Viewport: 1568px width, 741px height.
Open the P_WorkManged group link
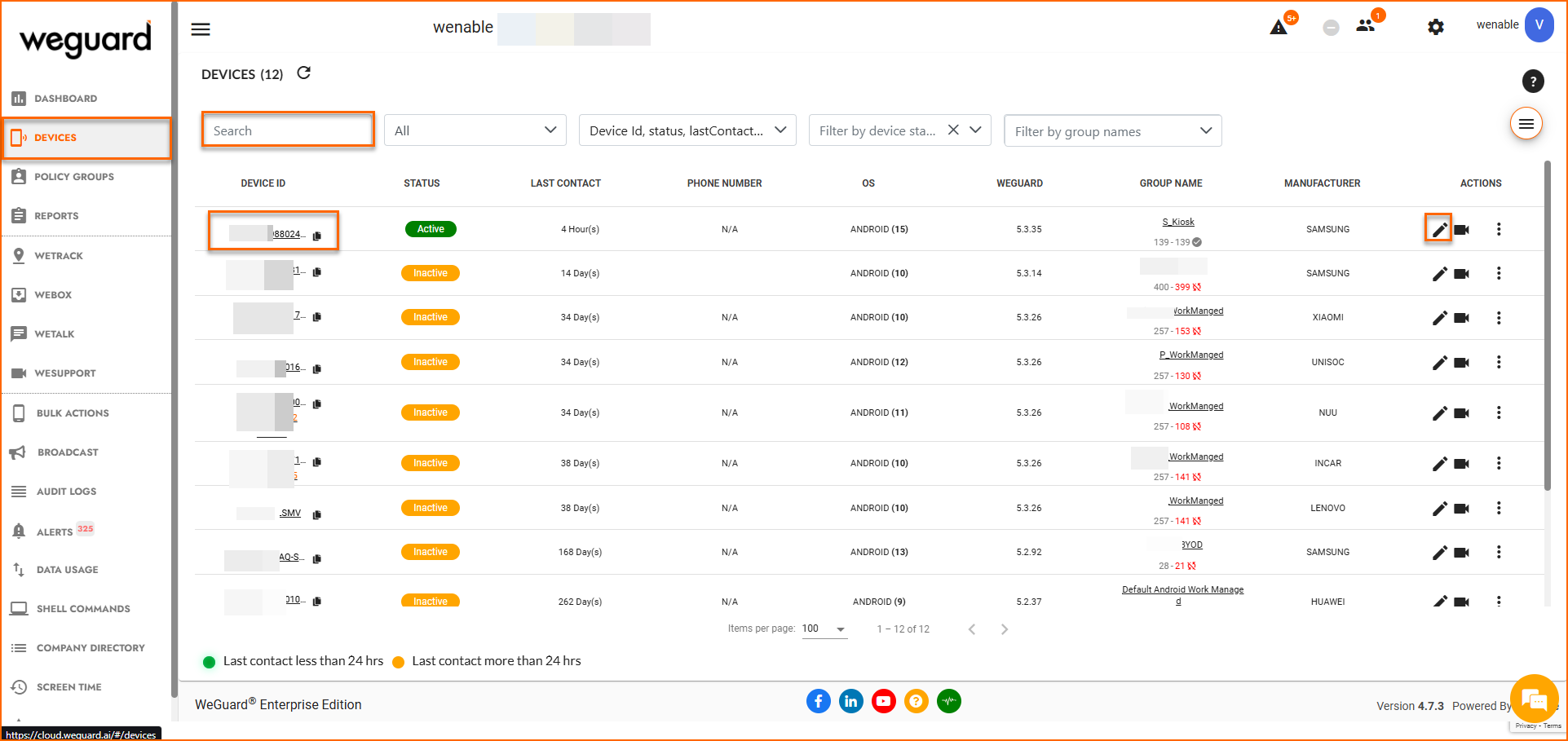tap(1191, 355)
